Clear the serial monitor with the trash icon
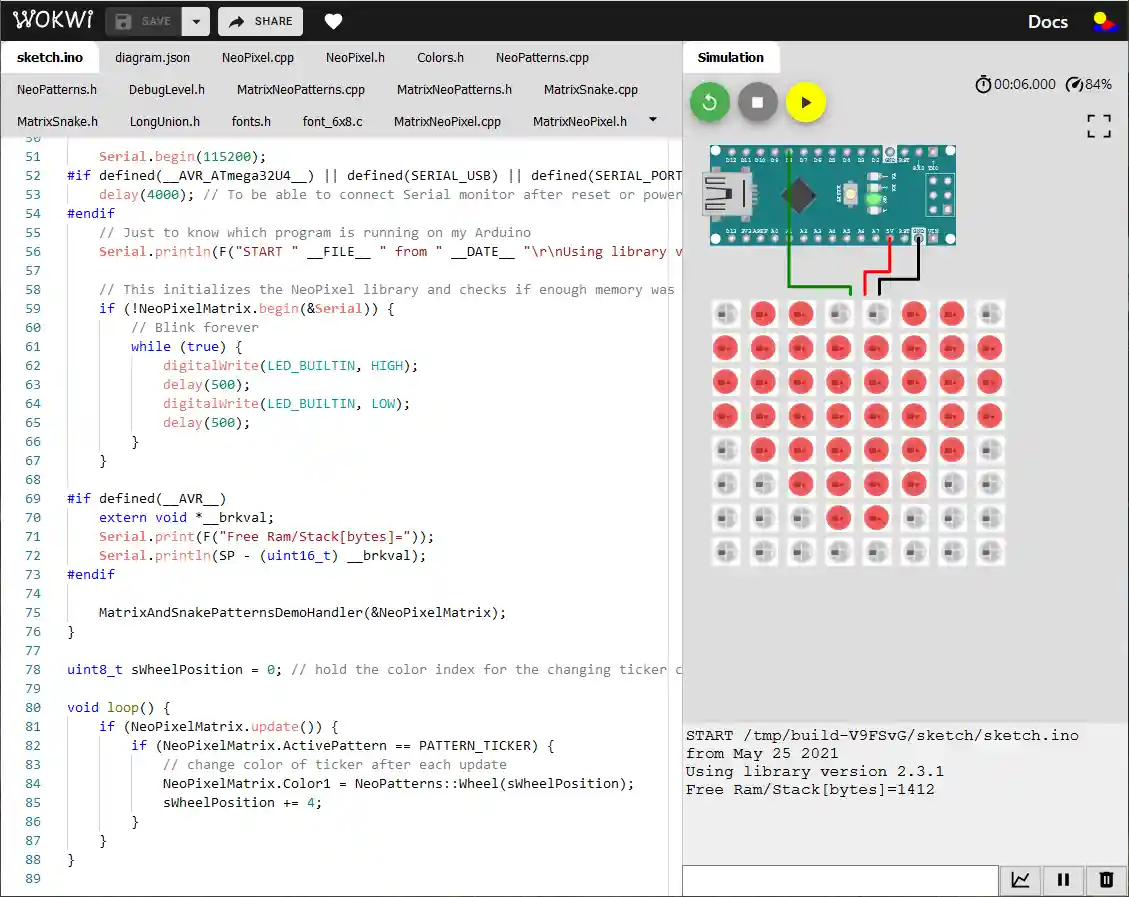1129x897 pixels. click(1106, 880)
